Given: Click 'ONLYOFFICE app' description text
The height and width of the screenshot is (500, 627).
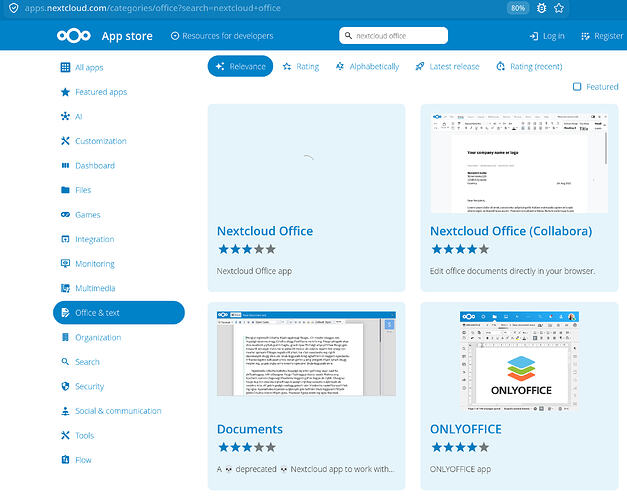Looking at the screenshot, I should coord(460,469).
